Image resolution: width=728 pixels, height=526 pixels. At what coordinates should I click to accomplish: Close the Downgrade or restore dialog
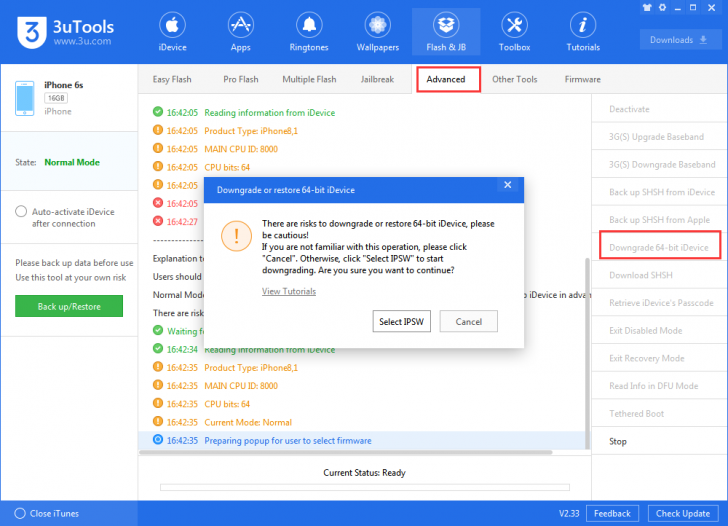click(x=507, y=185)
